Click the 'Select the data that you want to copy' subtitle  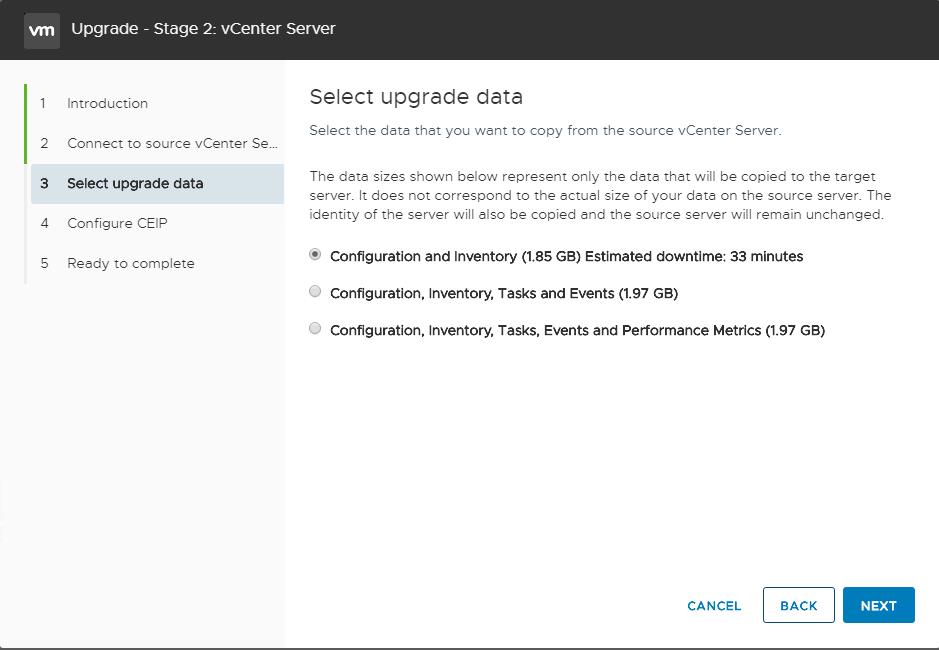pyautogui.click(x=546, y=131)
